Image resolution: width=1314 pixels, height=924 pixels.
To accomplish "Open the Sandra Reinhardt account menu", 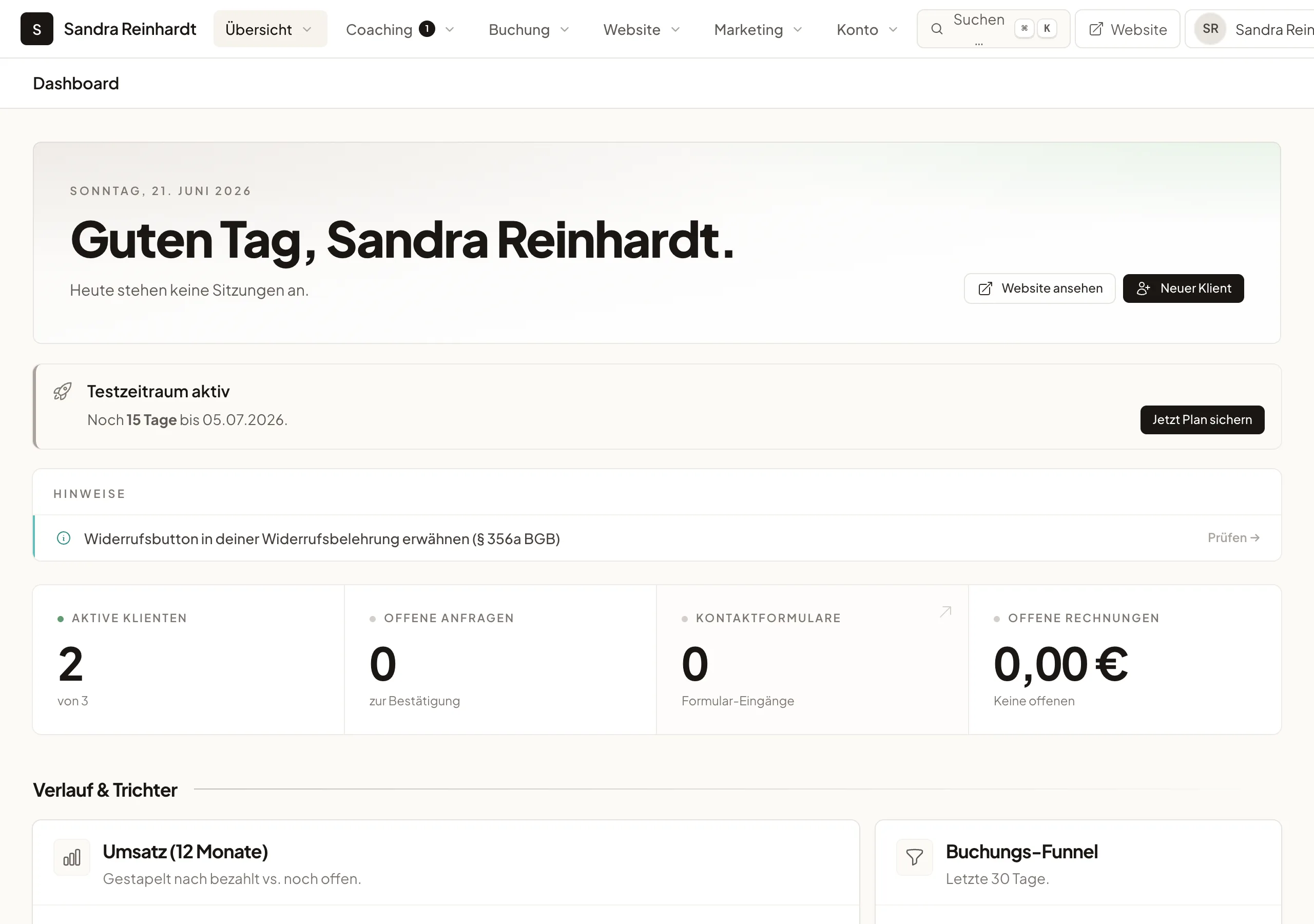I will coord(1250,29).
